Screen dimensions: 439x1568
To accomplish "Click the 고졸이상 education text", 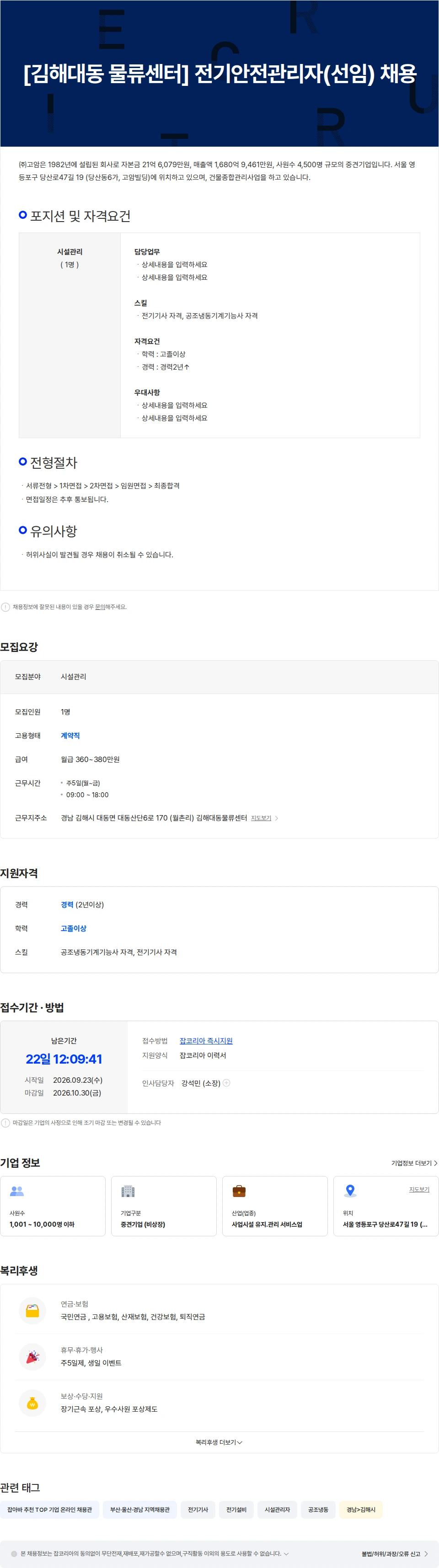I will click(x=74, y=928).
